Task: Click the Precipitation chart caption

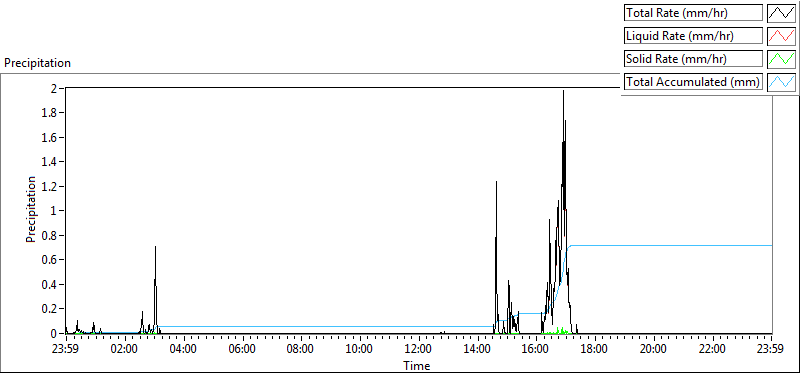Action: pos(37,63)
